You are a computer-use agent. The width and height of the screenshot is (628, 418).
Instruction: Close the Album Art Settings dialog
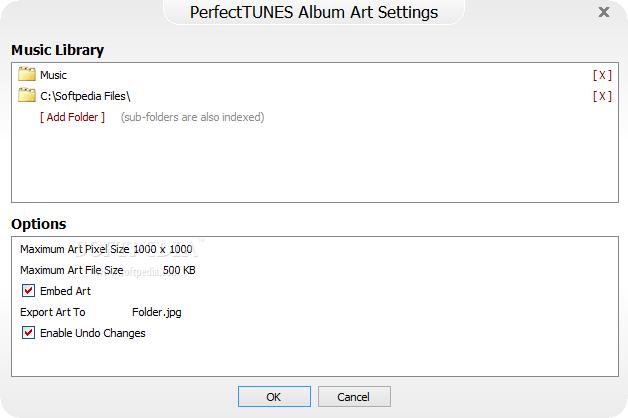coord(604,12)
